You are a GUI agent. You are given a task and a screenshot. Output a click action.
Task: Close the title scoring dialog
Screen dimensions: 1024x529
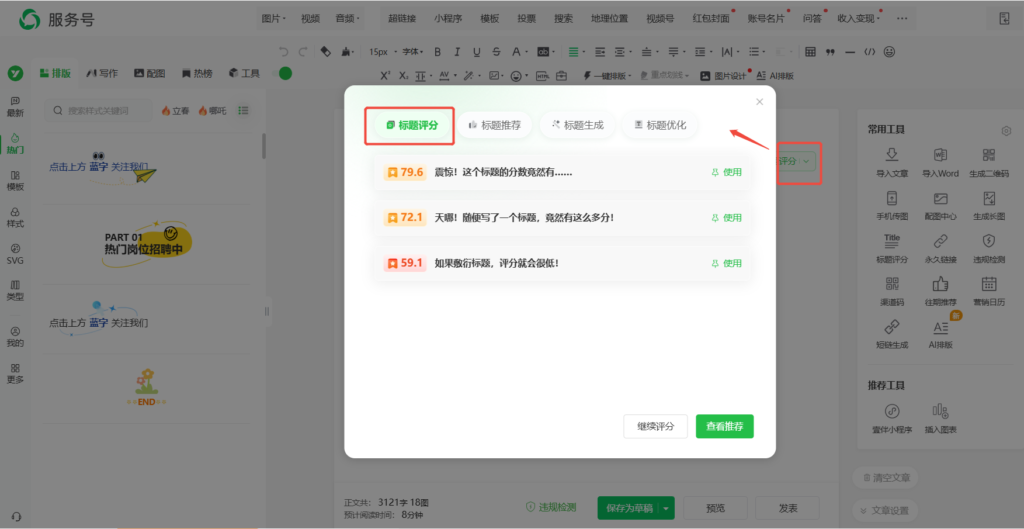coord(760,102)
